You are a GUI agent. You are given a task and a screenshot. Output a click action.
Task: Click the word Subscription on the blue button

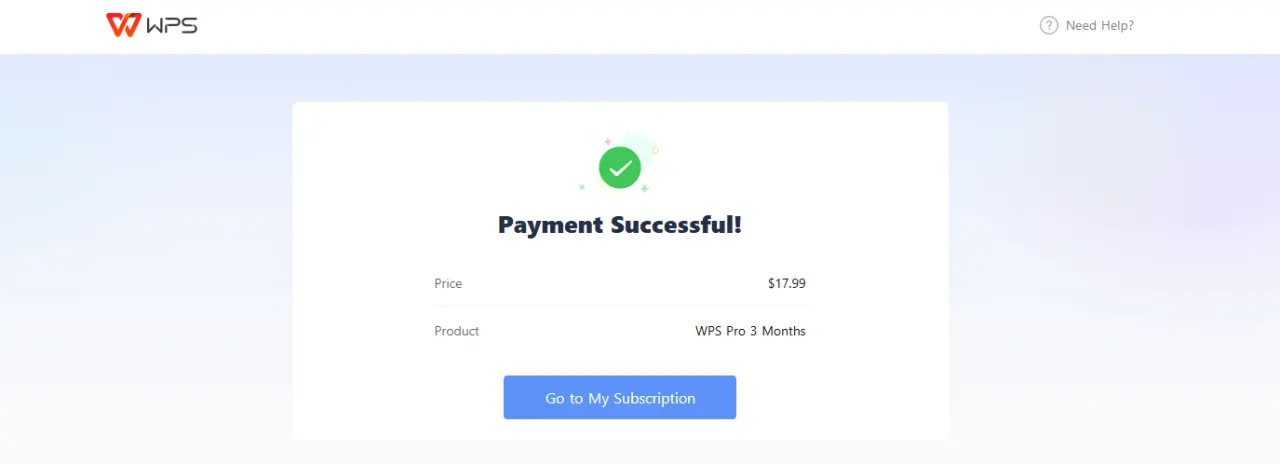[655, 398]
